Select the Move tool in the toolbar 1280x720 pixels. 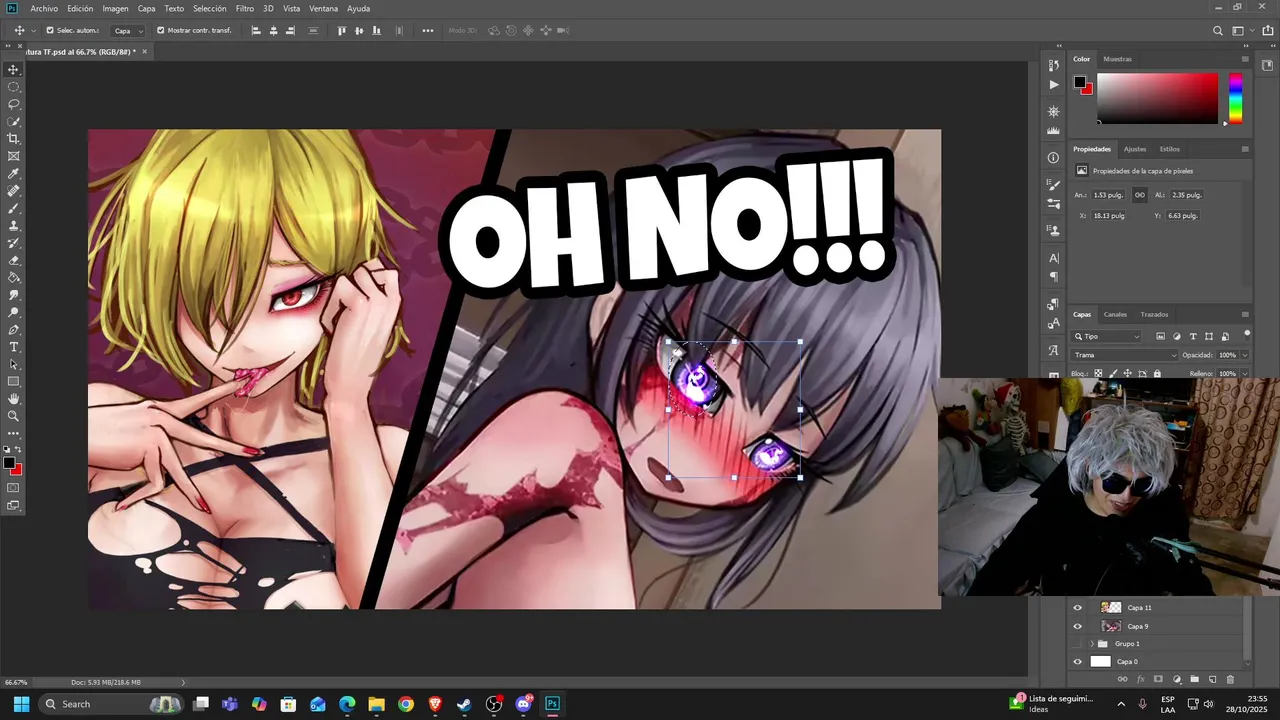point(14,70)
